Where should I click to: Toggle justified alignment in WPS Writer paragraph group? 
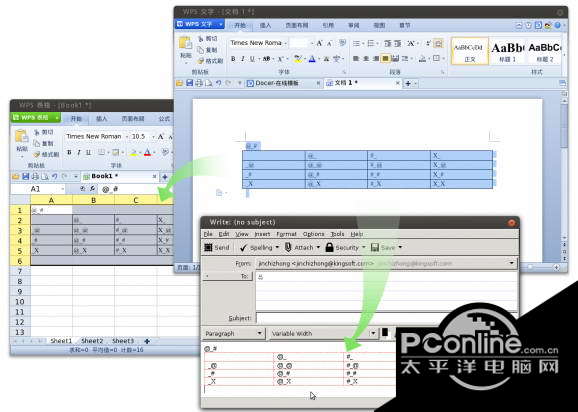click(x=385, y=58)
